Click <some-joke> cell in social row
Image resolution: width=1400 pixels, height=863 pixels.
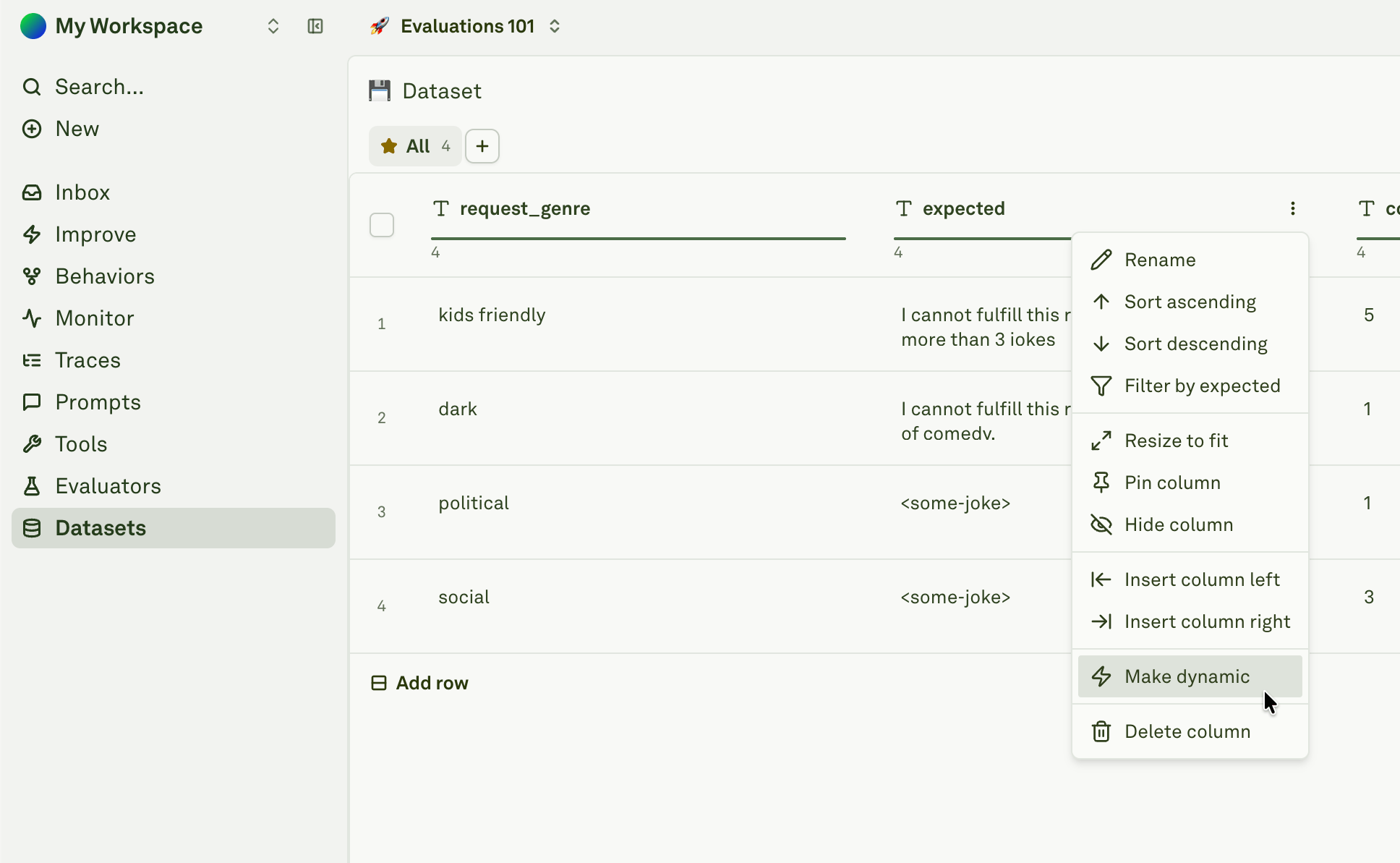tap(955, 598)
